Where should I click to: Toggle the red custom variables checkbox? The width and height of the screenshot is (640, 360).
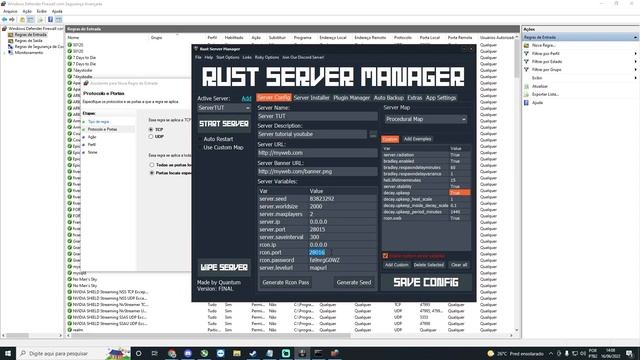coord(385,256)
